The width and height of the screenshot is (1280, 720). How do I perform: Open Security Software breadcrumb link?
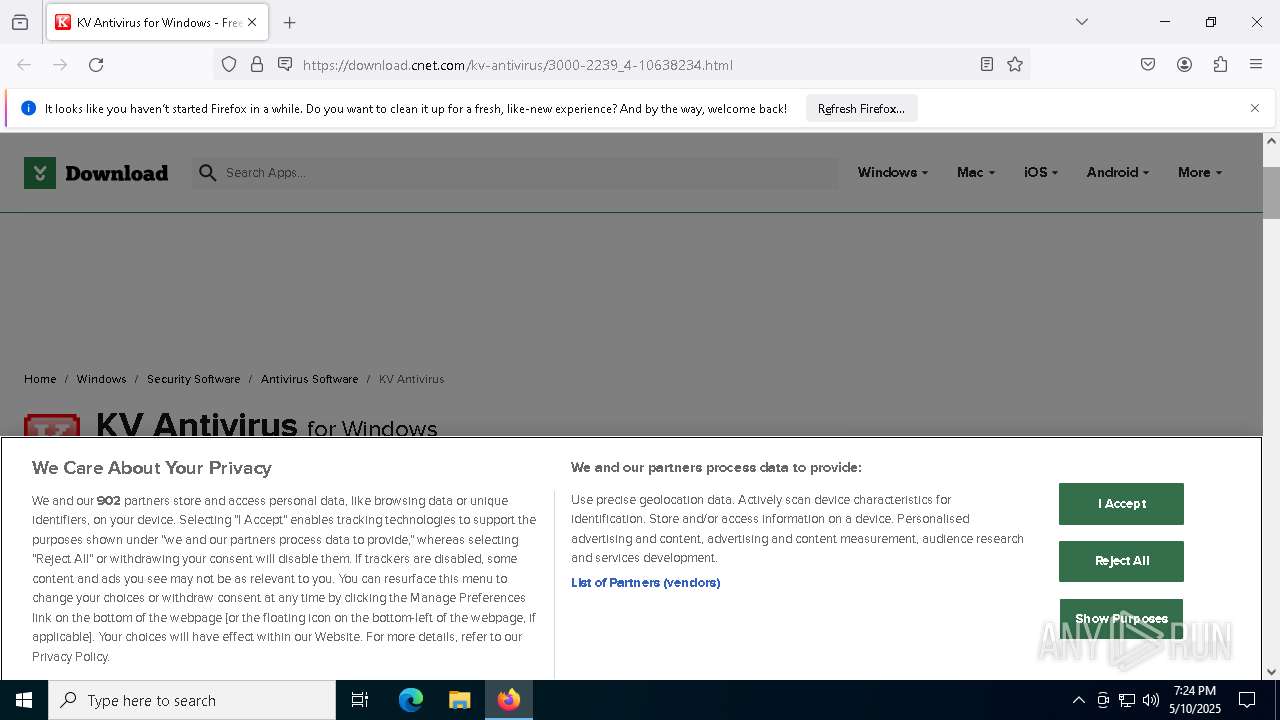[193, 379]
